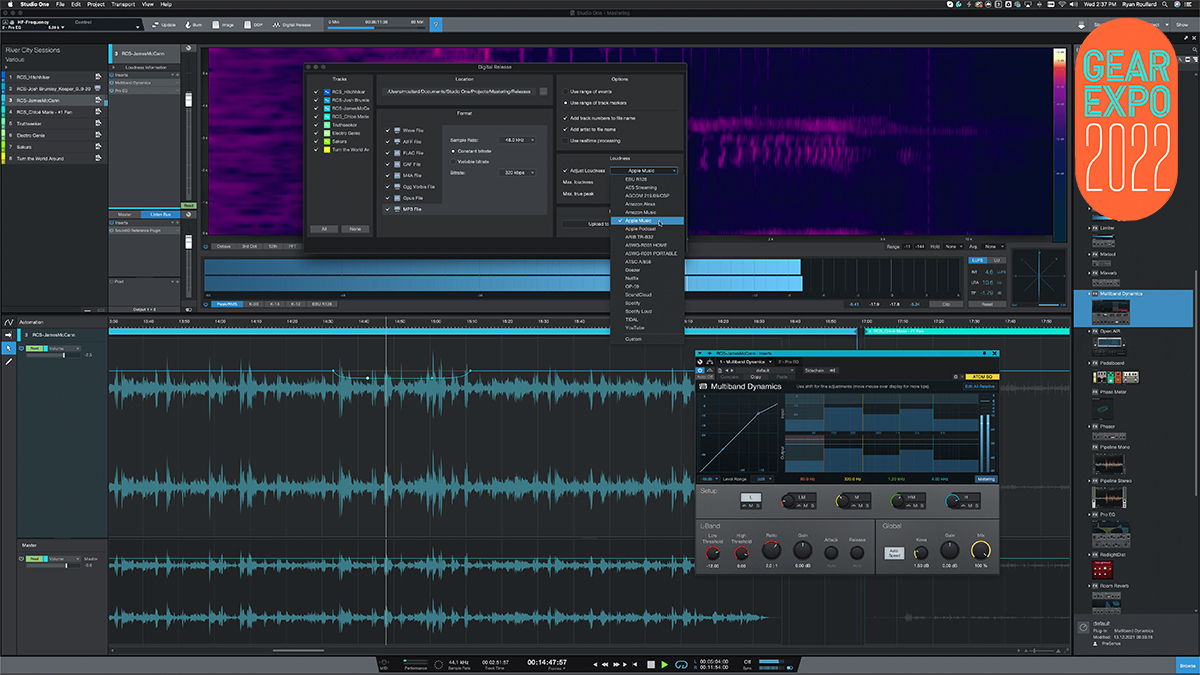Click the Auto Speed button in Global
1200x675 pixels.
894,553
